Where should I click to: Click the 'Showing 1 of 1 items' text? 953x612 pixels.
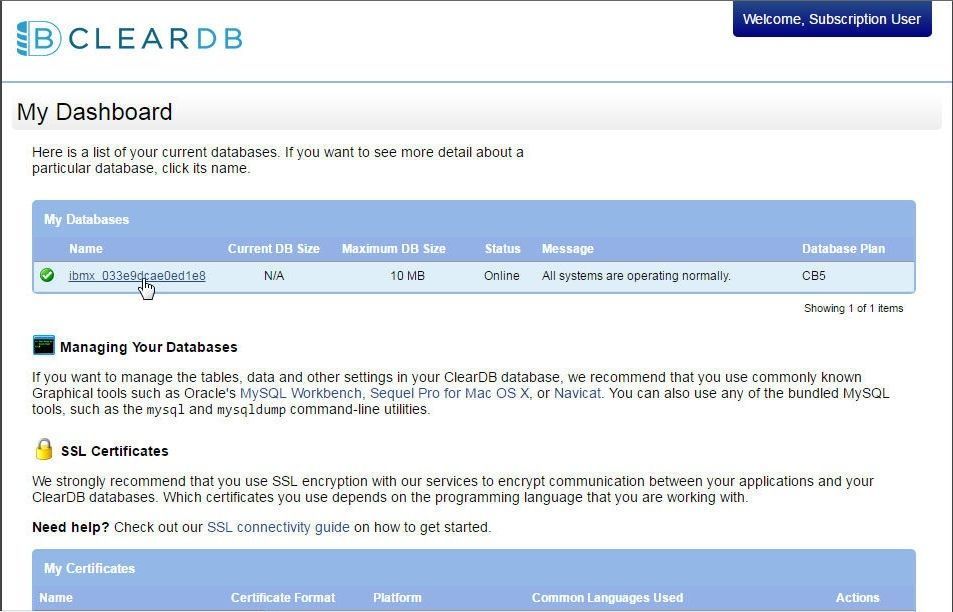[853, 308]
